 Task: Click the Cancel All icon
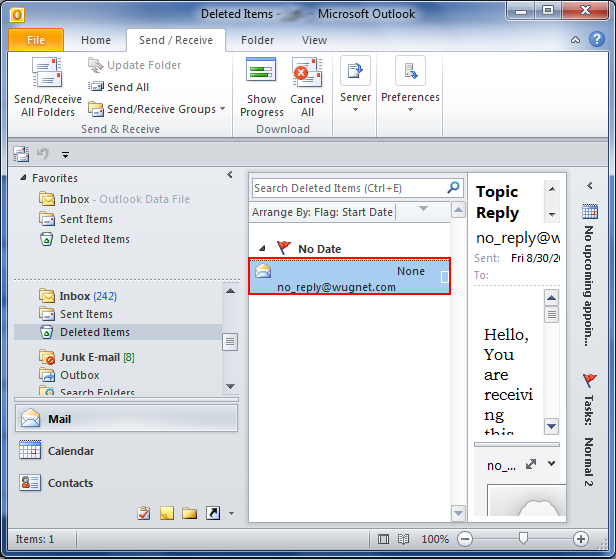307,75
